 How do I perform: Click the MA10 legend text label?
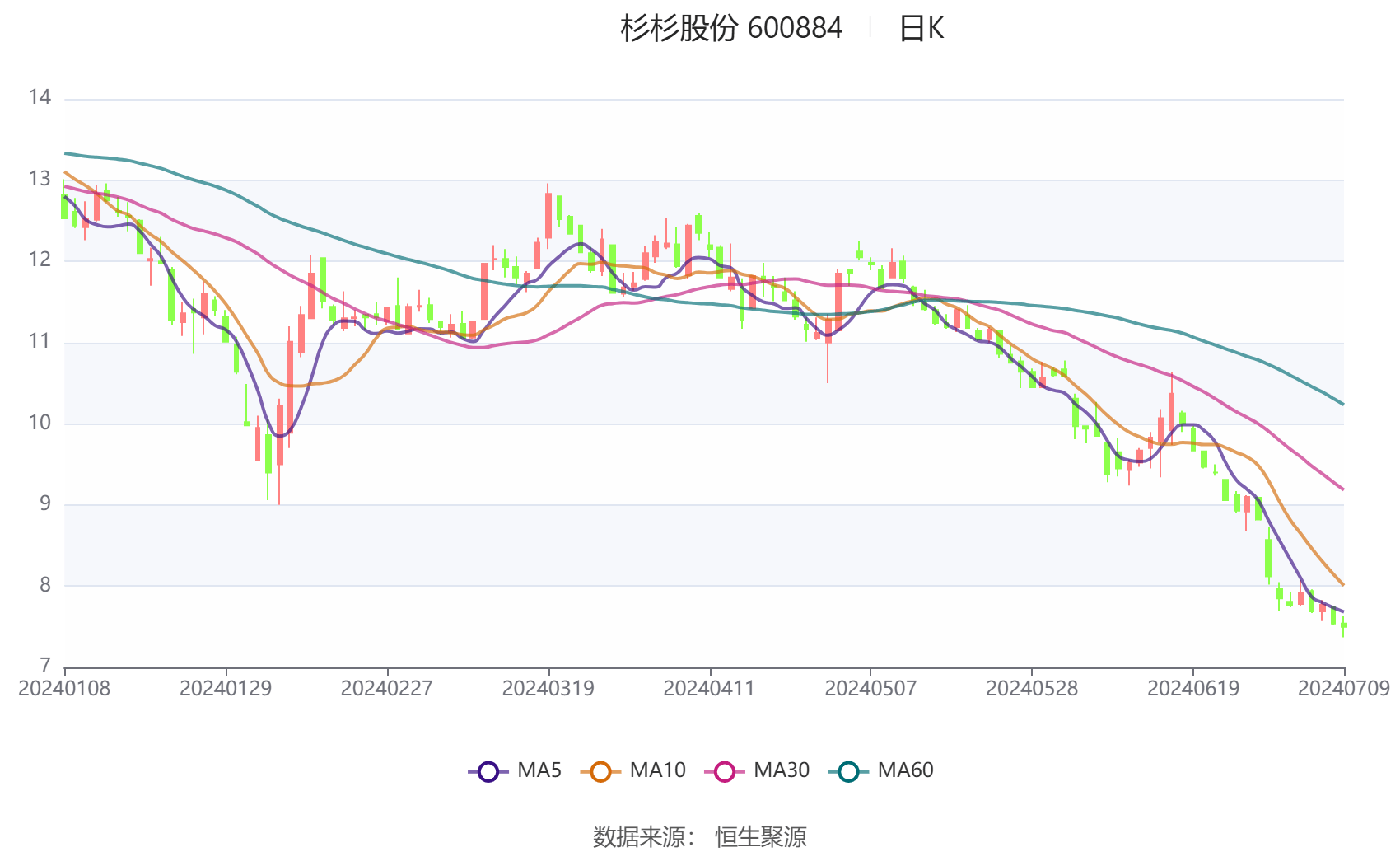[656, 770]
